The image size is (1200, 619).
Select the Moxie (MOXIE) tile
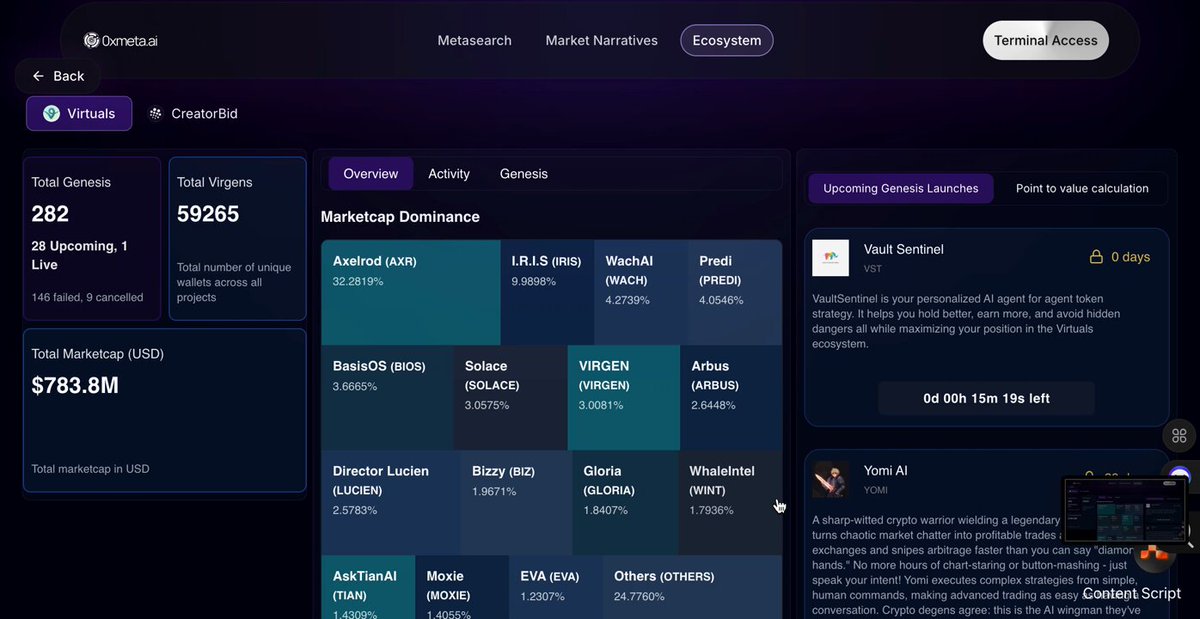pyautogui.click(x=462, y=587)
